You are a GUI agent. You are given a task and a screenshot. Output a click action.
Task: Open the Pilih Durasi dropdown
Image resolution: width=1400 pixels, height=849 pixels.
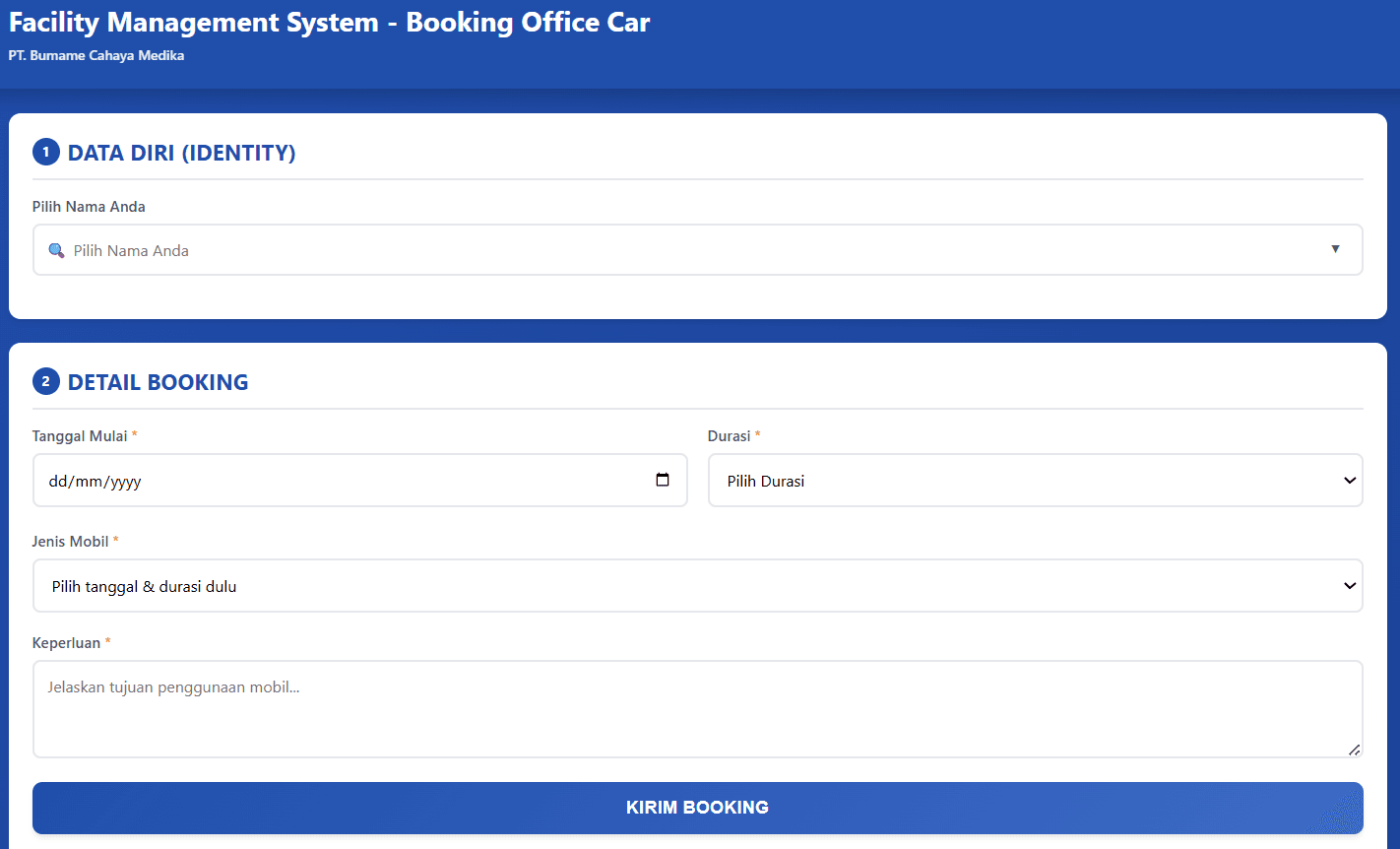click(x=1036, y=481)
